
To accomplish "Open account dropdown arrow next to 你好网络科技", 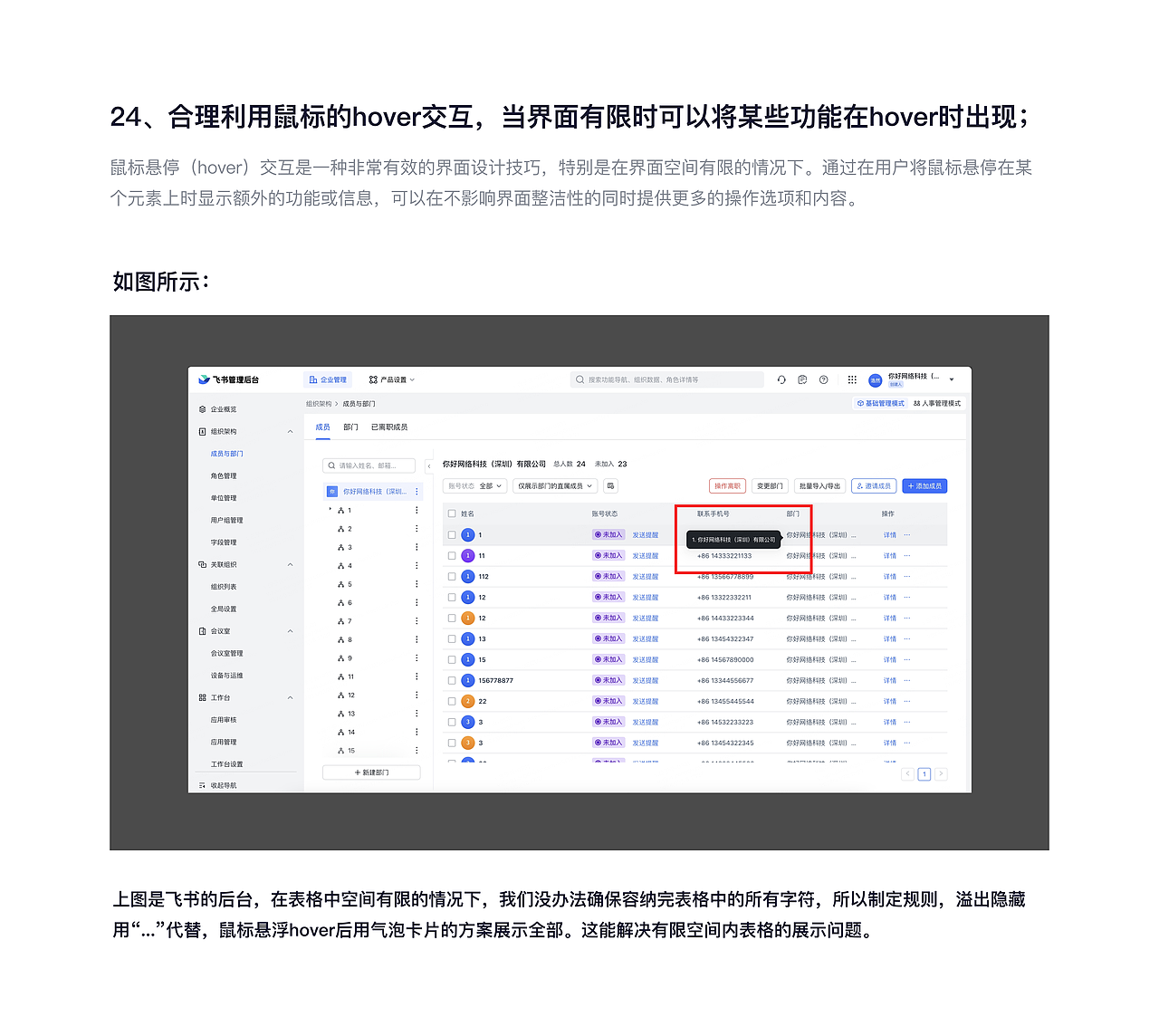I will [x=952, y=380].
